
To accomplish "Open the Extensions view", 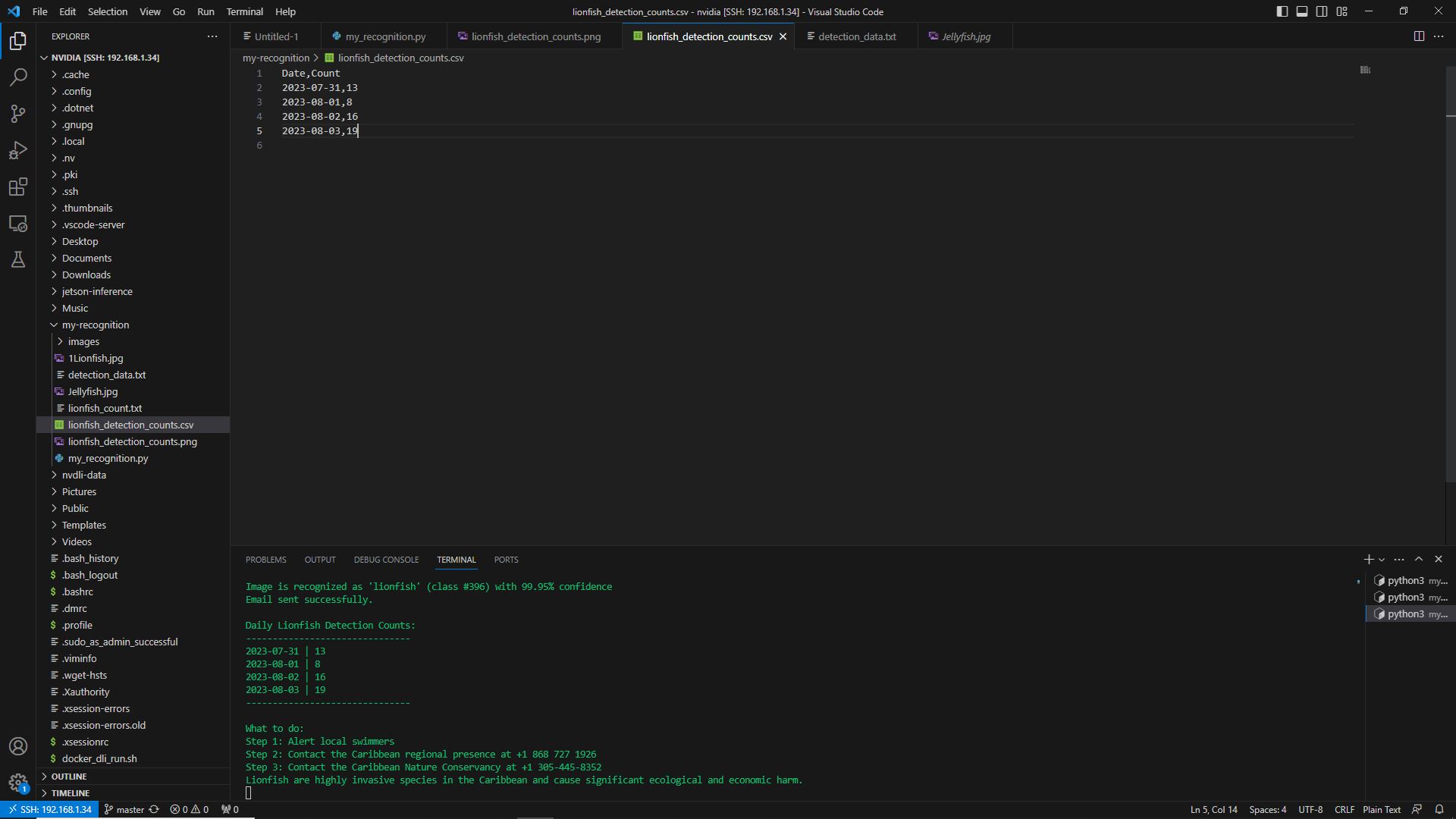I will pyautogui.click(x=18, y=187).
